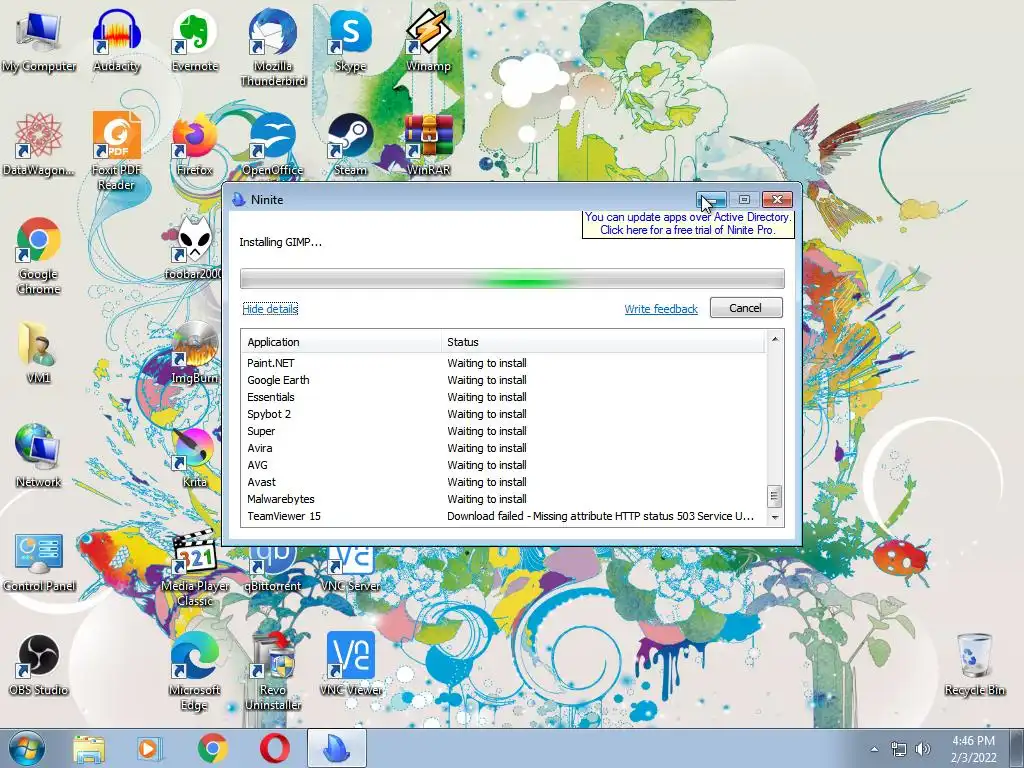Select the Mozilla Thunderbird shortcut

point(273,47)
